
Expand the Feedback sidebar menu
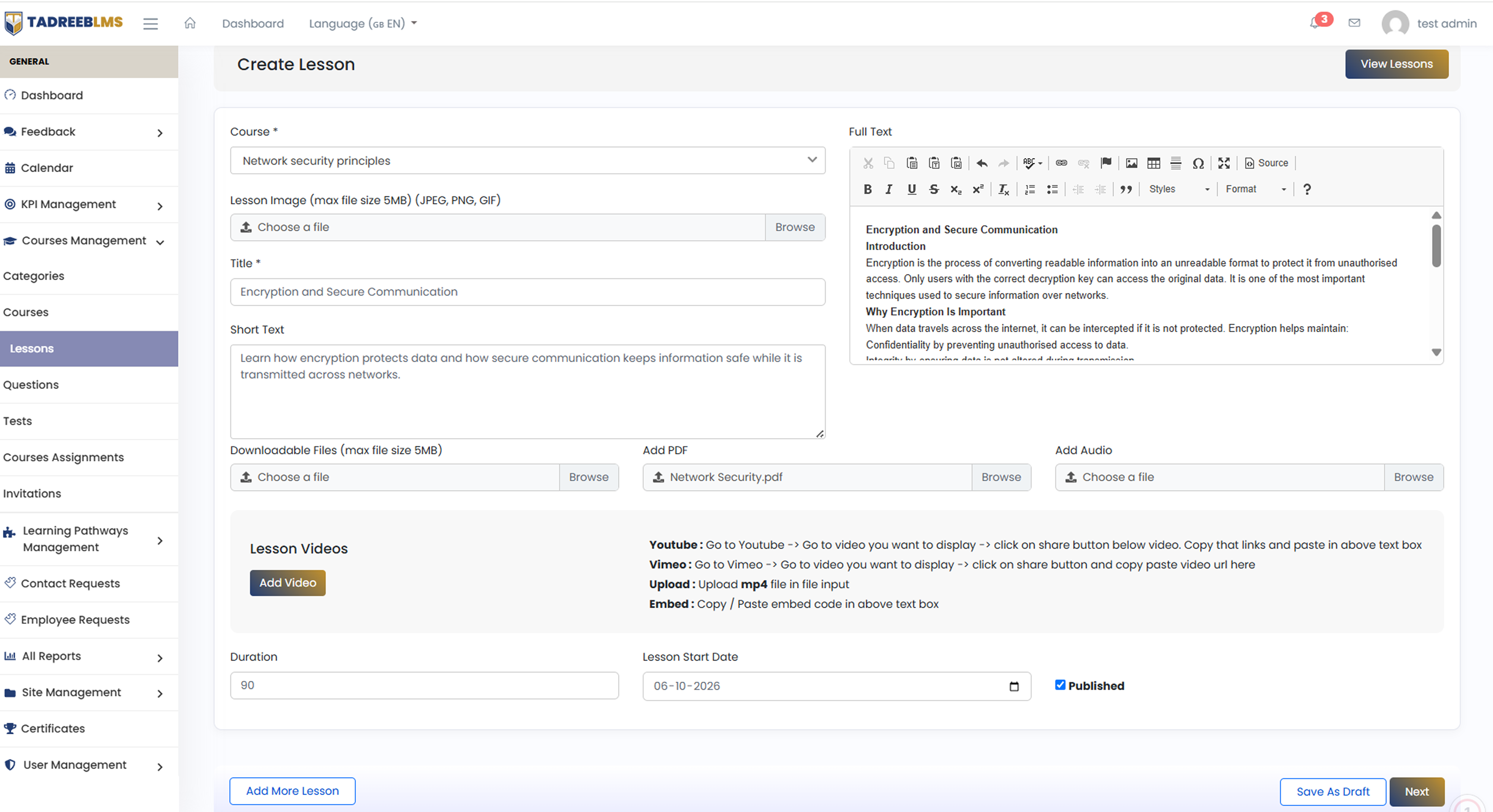click(x=89, y=132)
